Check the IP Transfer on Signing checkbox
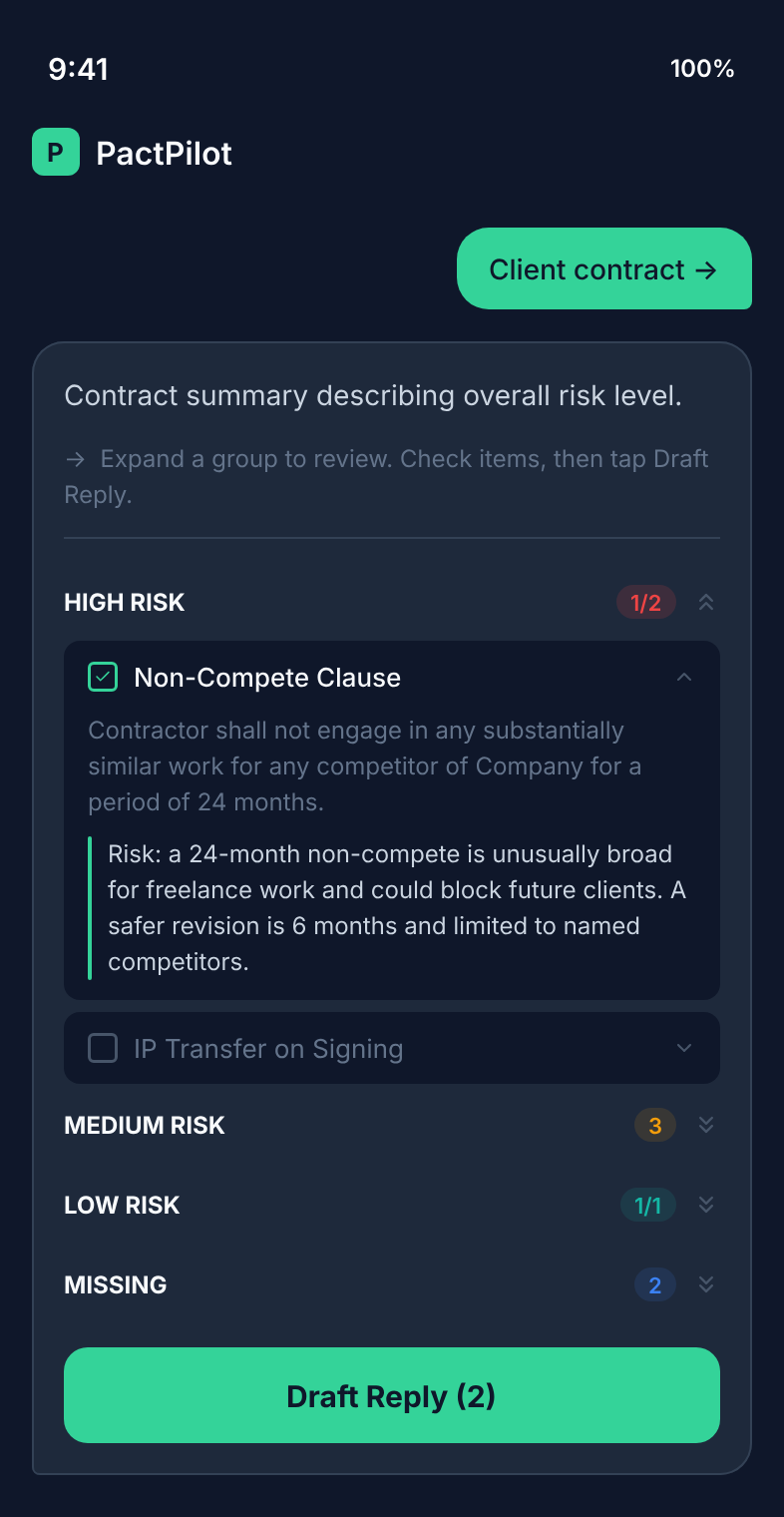Screen dimensions: 784x1517 click(x=102, y=1048)
